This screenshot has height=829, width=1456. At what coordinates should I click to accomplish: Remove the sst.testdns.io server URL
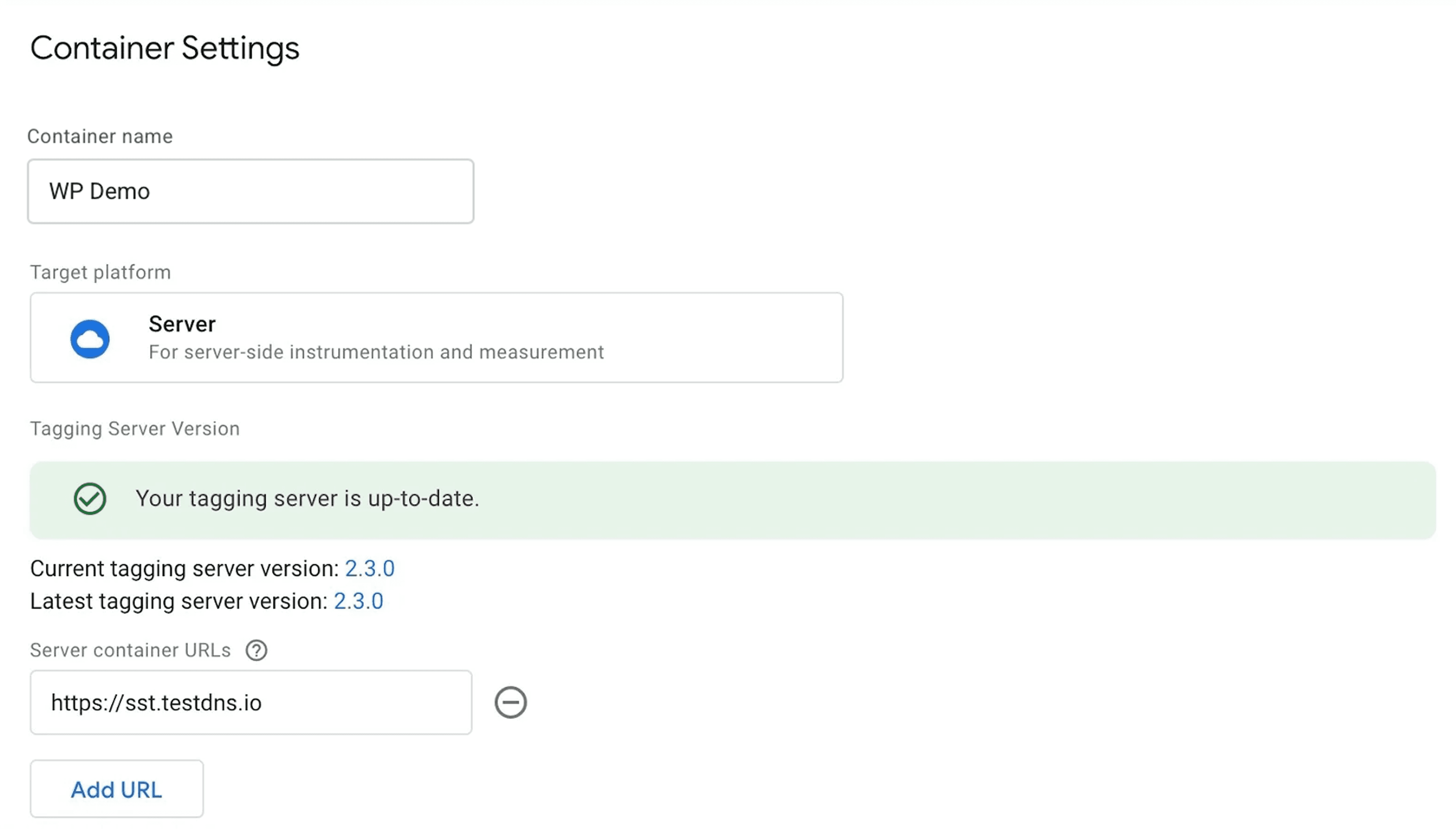(510, 702)
